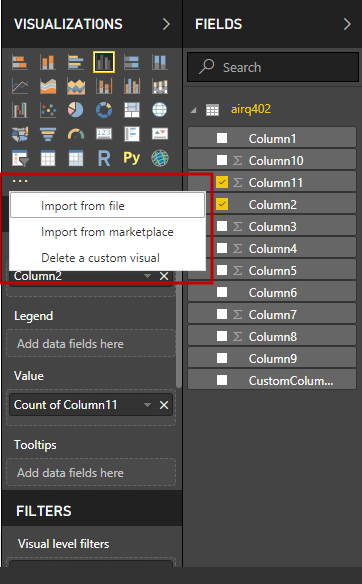The width and height of the screenshot is (362, 584).
Task: Insert a Map globe visual
Action: pyautogui.click(x=159, y=110)
